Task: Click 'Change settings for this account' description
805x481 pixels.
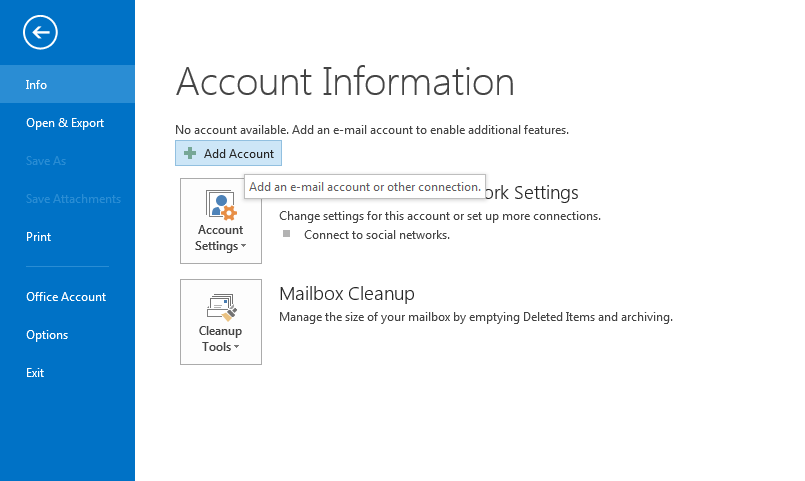Action: click(440, 216)
